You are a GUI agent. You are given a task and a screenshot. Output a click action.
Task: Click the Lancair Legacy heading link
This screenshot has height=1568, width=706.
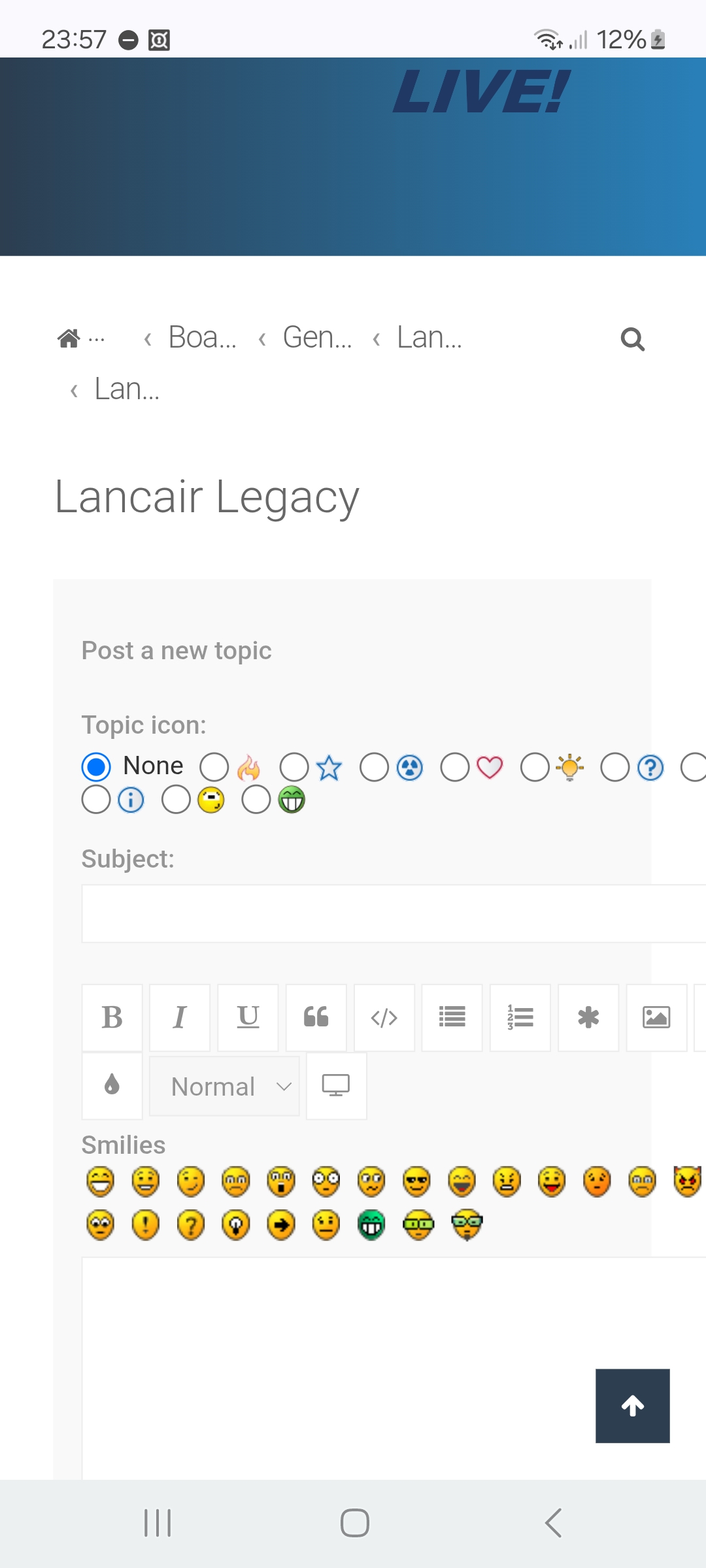click(x=207, y=497)
